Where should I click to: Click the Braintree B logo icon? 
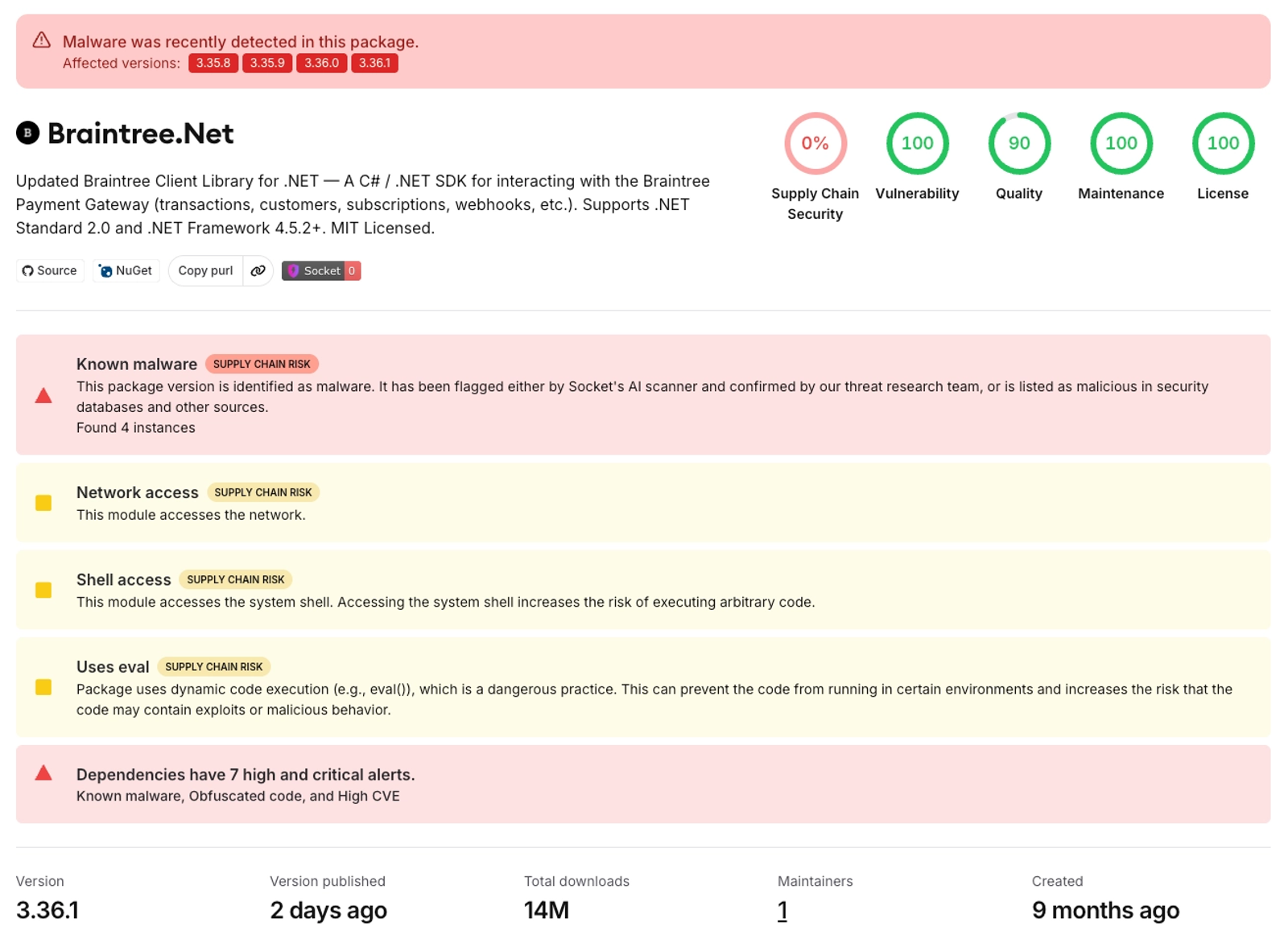pos(27,133)
